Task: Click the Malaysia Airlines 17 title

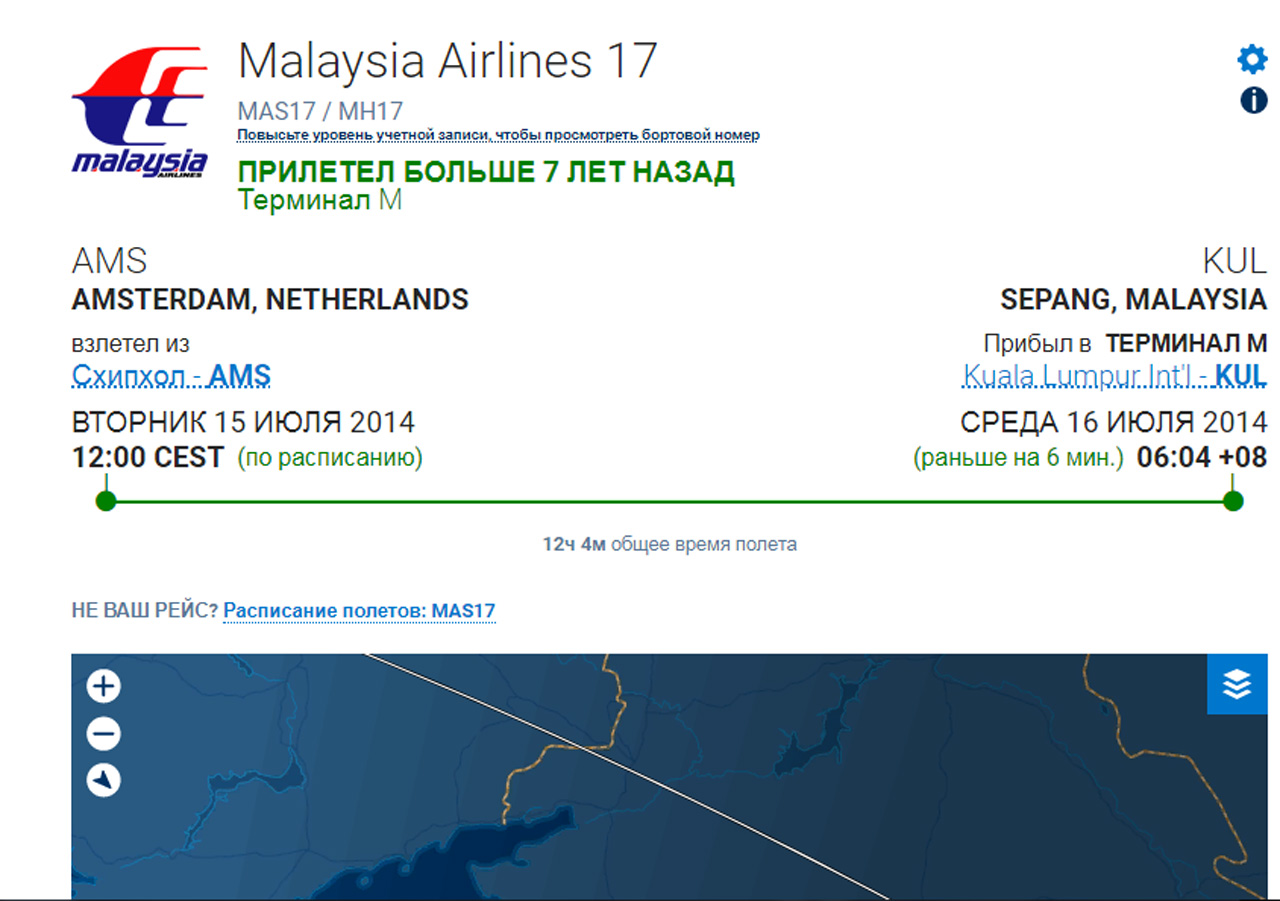Action: click(447, 60)
